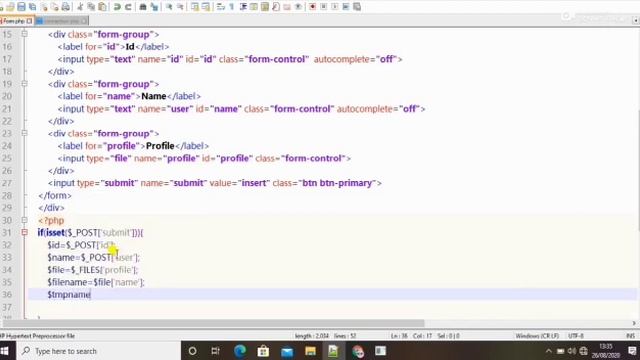640x360 pixels.
Task: Click the Close All toolbar icon
Action: (x=55, y=7)
